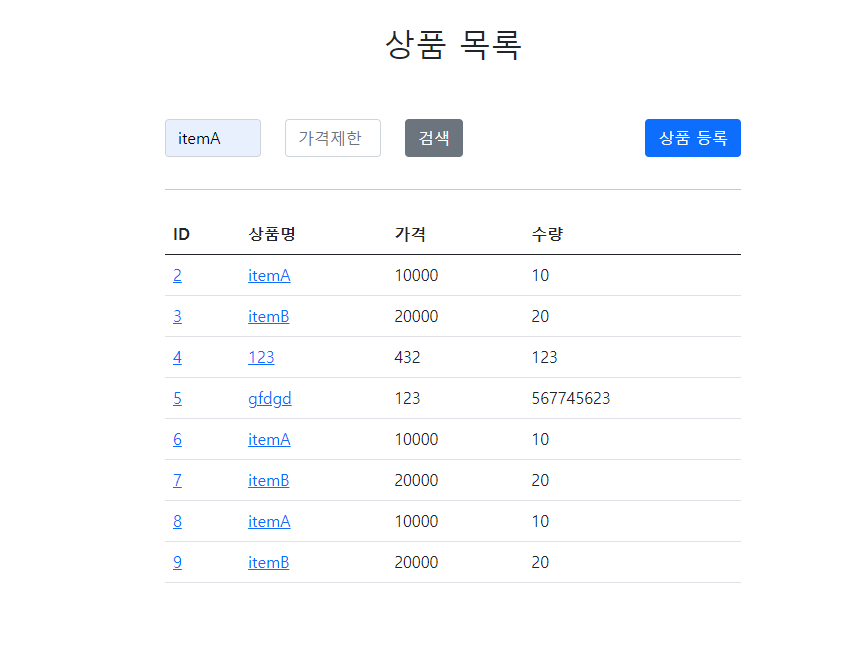853x661 pixels.
Task: Select quantity 10 in row ID 2
Action: coord(540,275)
